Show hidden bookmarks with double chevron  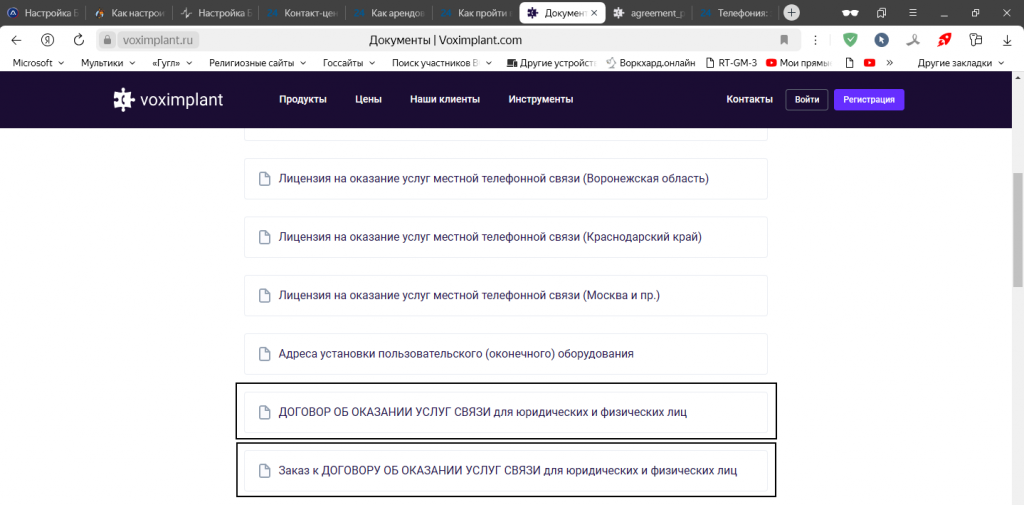pos(889,63)
